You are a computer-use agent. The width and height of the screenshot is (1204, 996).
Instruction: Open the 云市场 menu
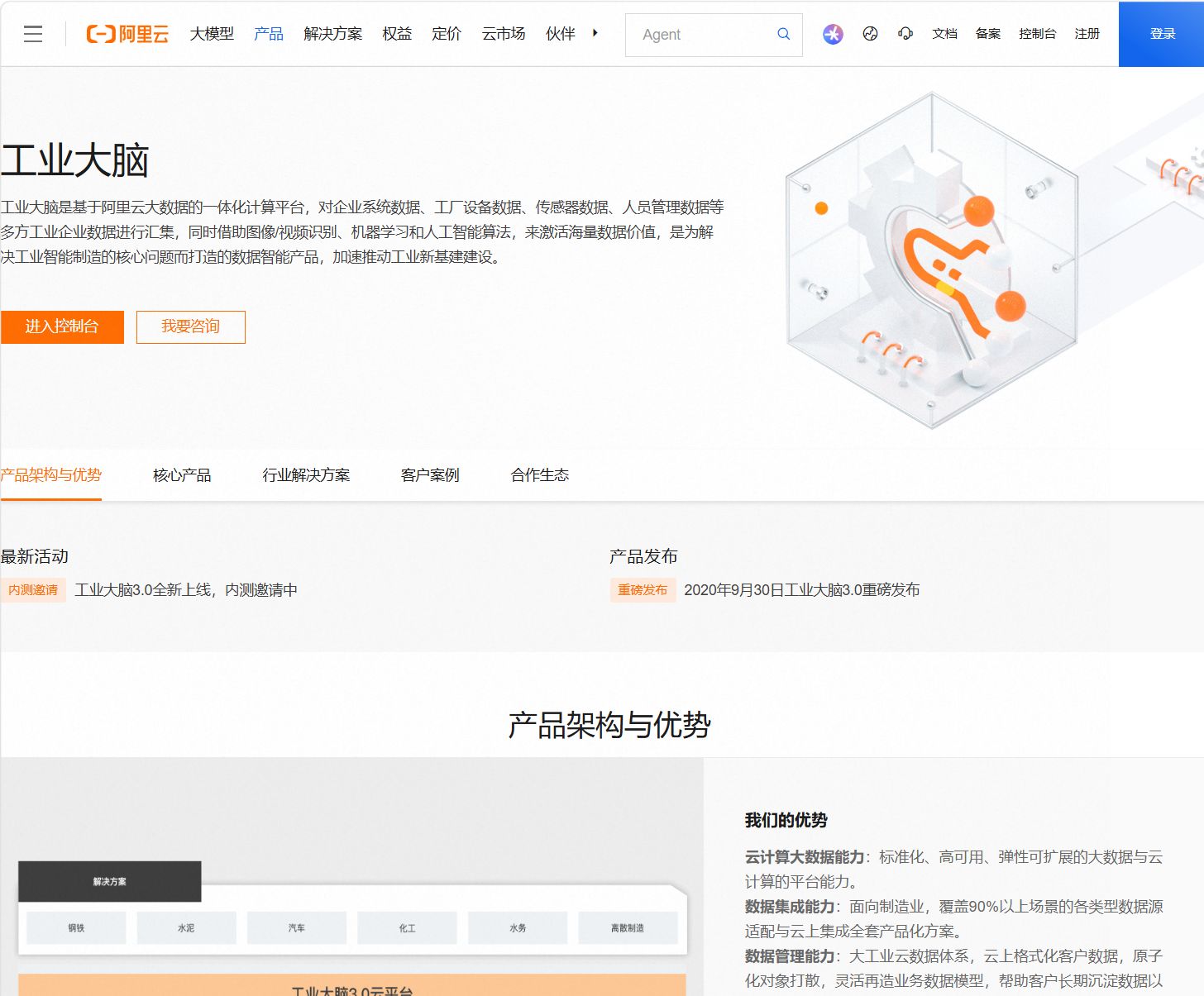(x=504, y=34)
